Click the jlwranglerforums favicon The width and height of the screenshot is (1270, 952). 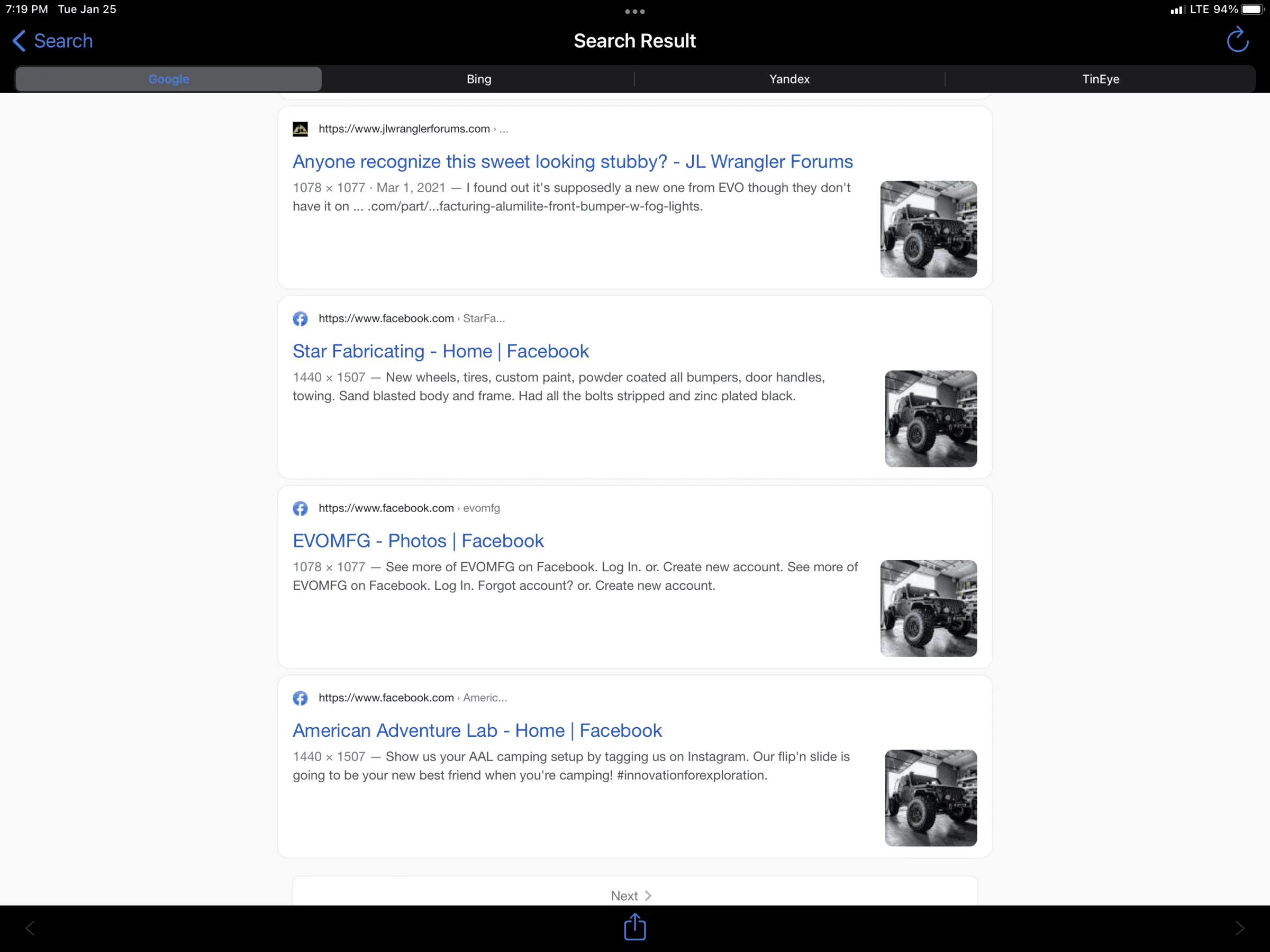[300, 129]
